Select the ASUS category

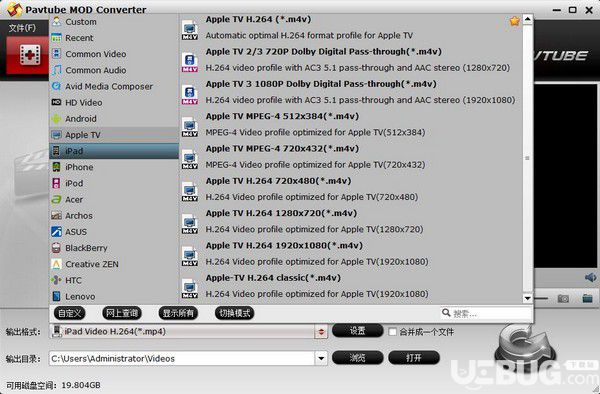pyautogui.click(x=114, y=232)
